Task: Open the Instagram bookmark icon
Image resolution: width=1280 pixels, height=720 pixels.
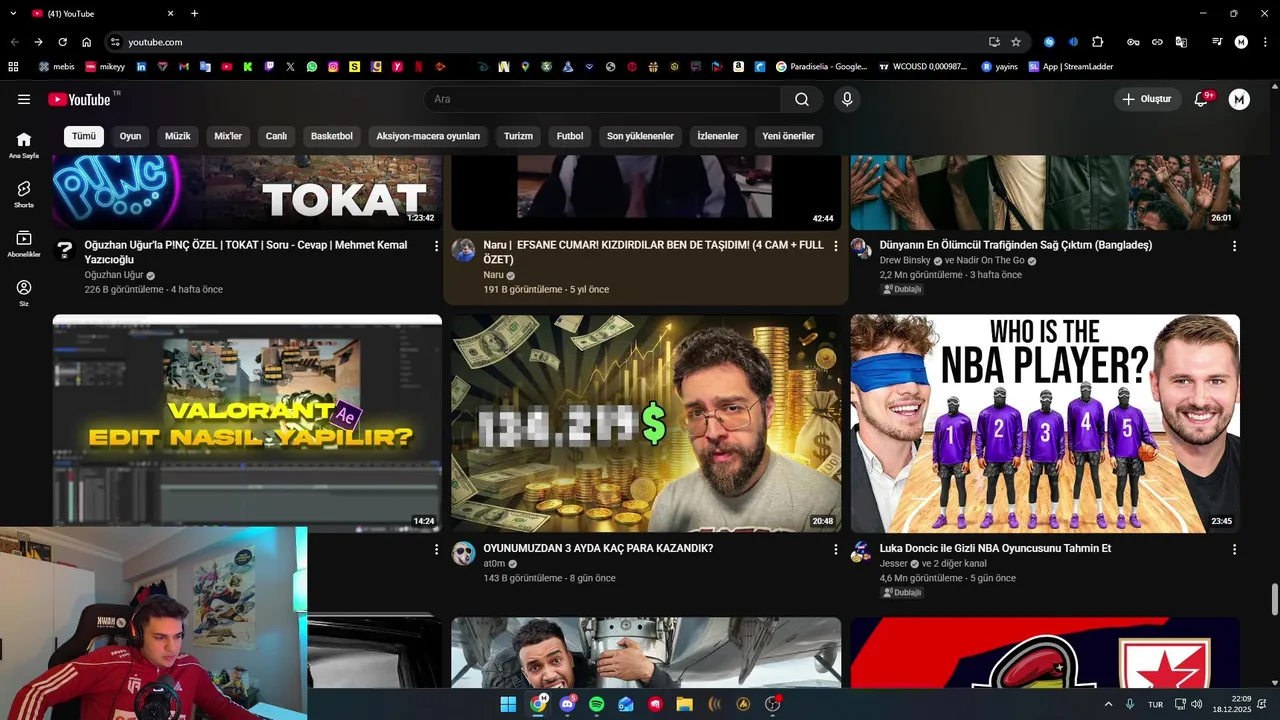Action: tap(333, 67)
